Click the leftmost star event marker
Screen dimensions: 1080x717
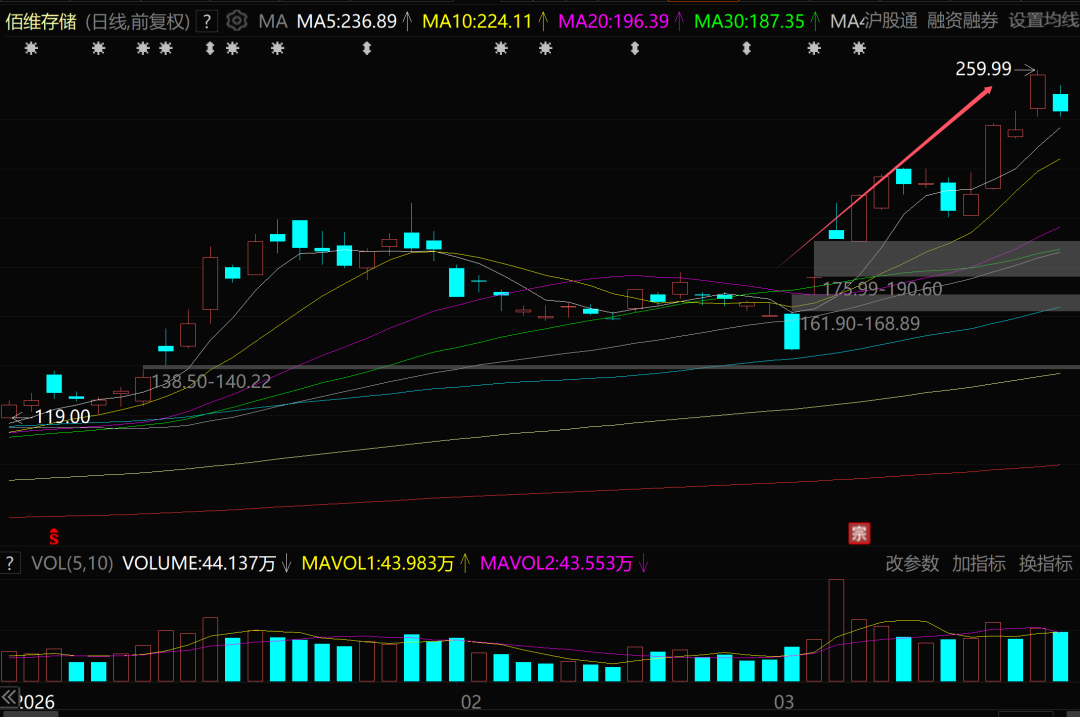coord(31,48)
